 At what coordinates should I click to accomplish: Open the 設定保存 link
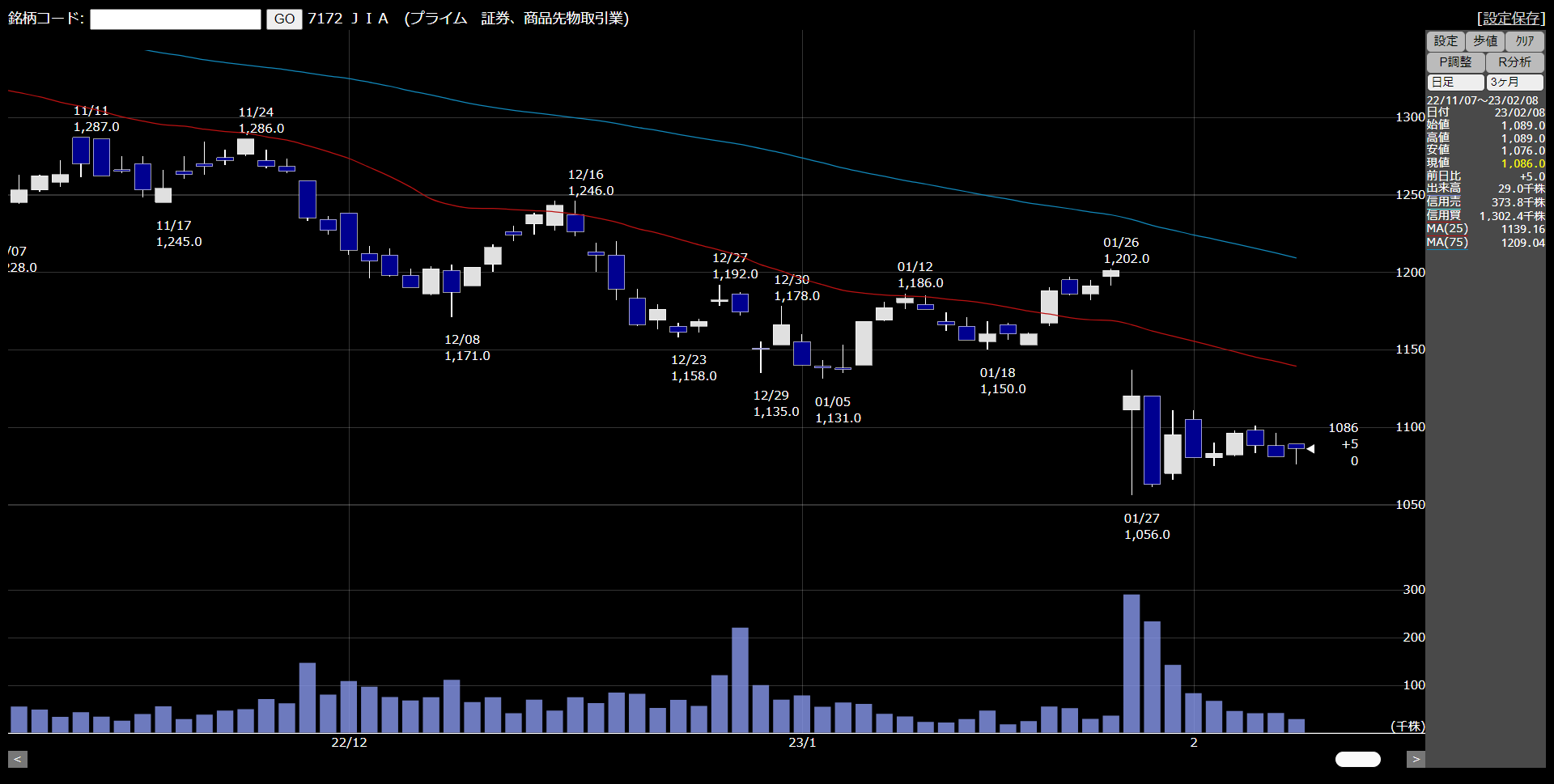coord(1510,18)
